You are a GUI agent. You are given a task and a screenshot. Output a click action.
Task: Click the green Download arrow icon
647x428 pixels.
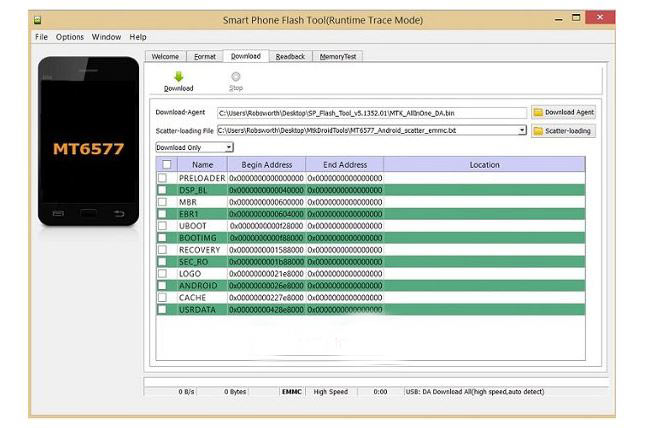(178, 76)
